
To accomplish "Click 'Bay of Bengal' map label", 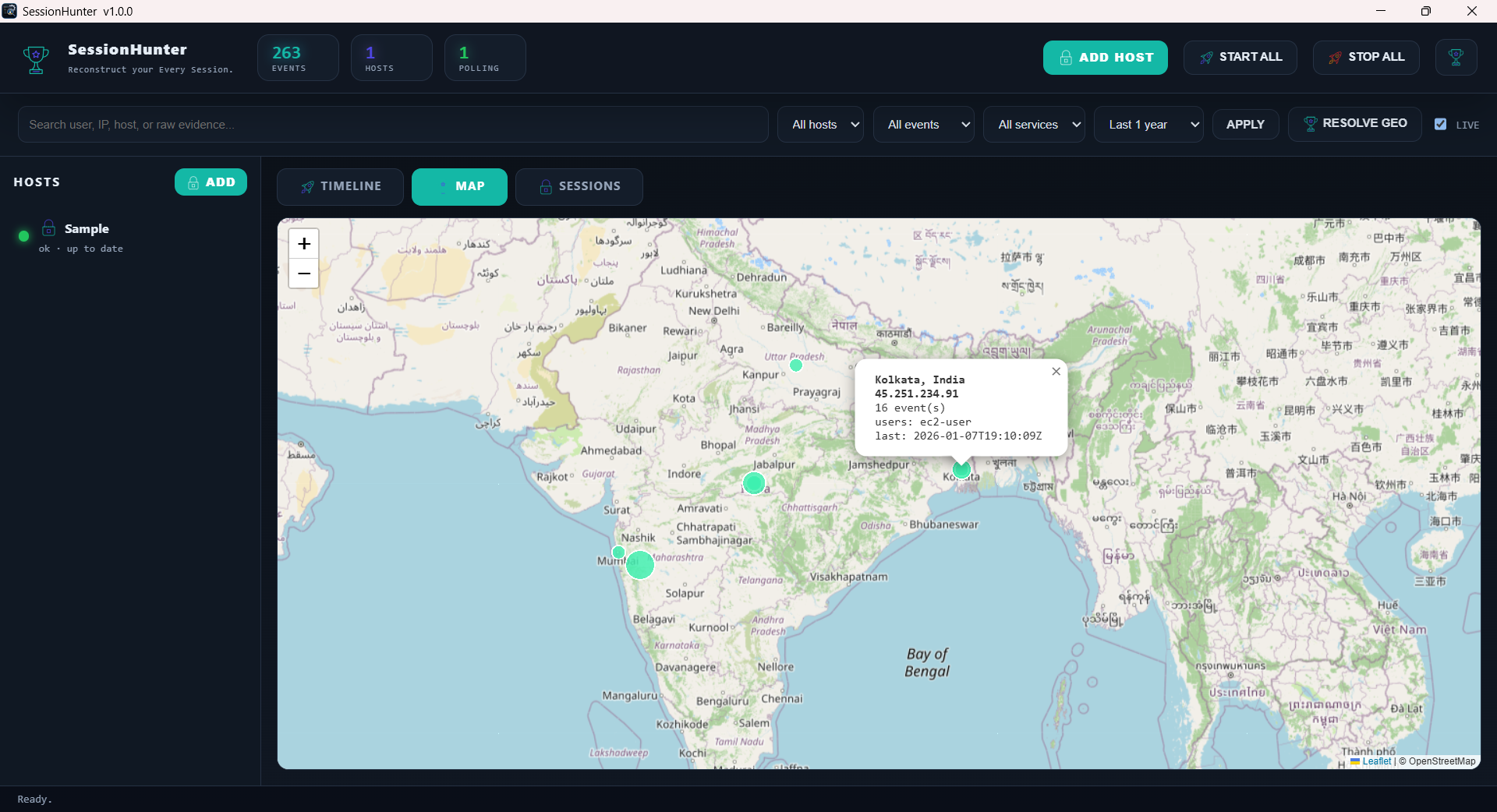I will [x=927, y=662].
